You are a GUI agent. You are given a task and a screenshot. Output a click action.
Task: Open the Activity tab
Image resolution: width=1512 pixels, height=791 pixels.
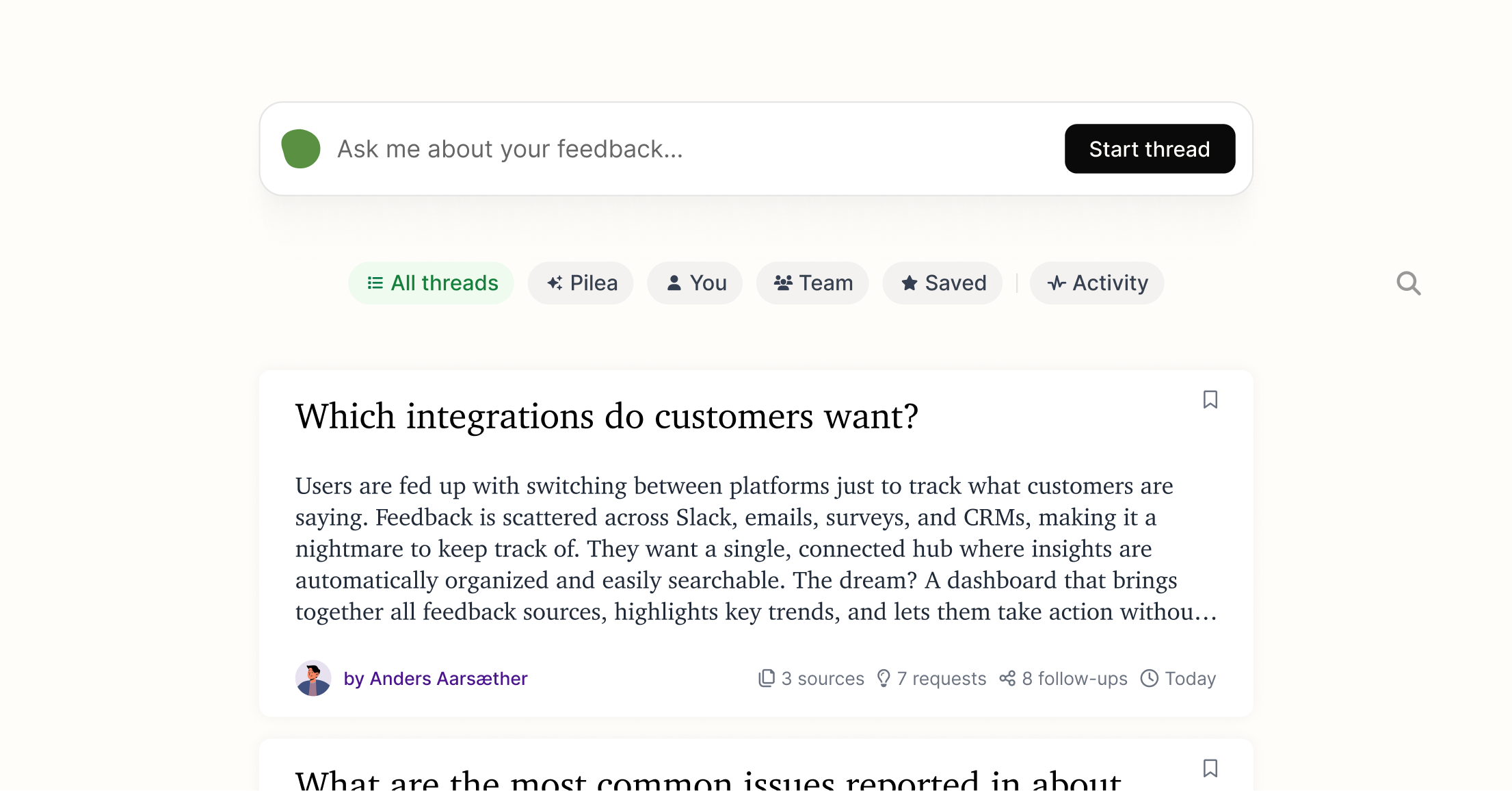(x=1097, y=283)
